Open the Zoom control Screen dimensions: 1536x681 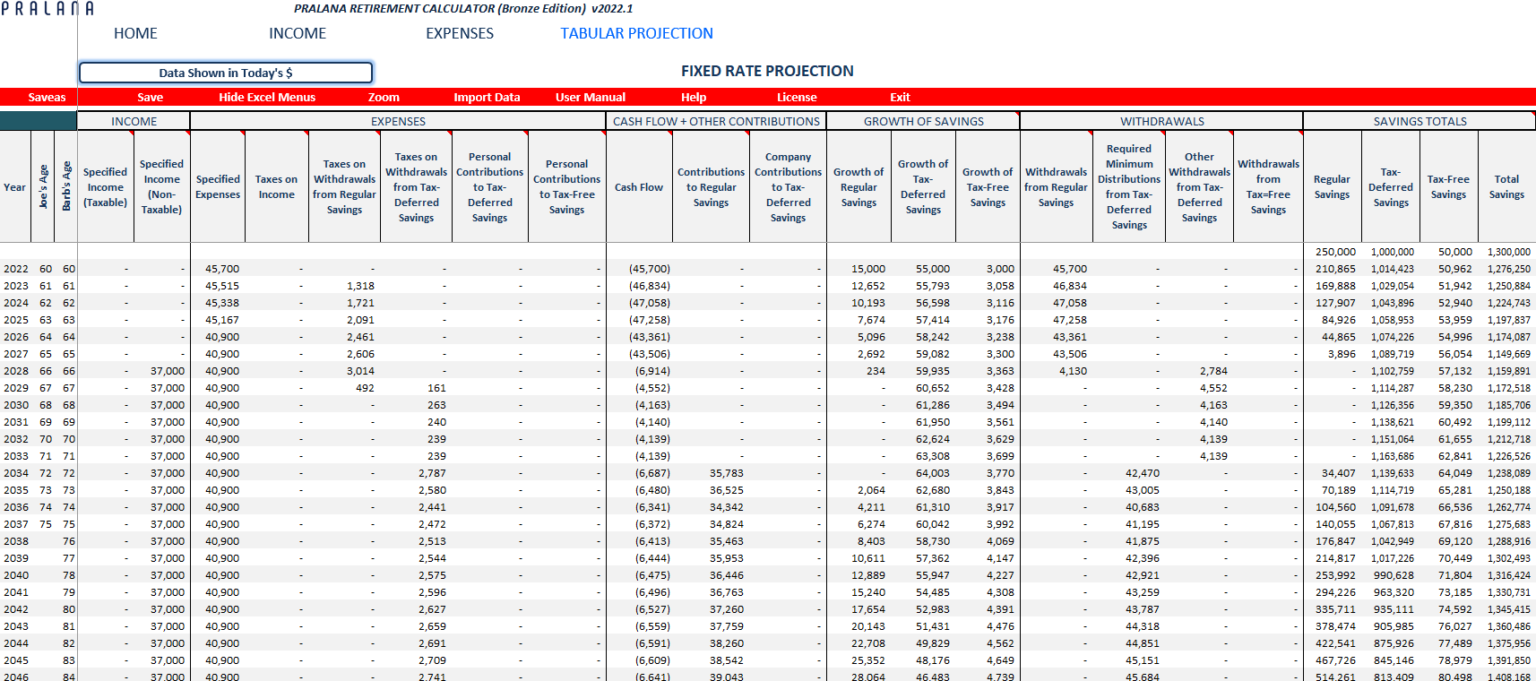pos(383,97)
